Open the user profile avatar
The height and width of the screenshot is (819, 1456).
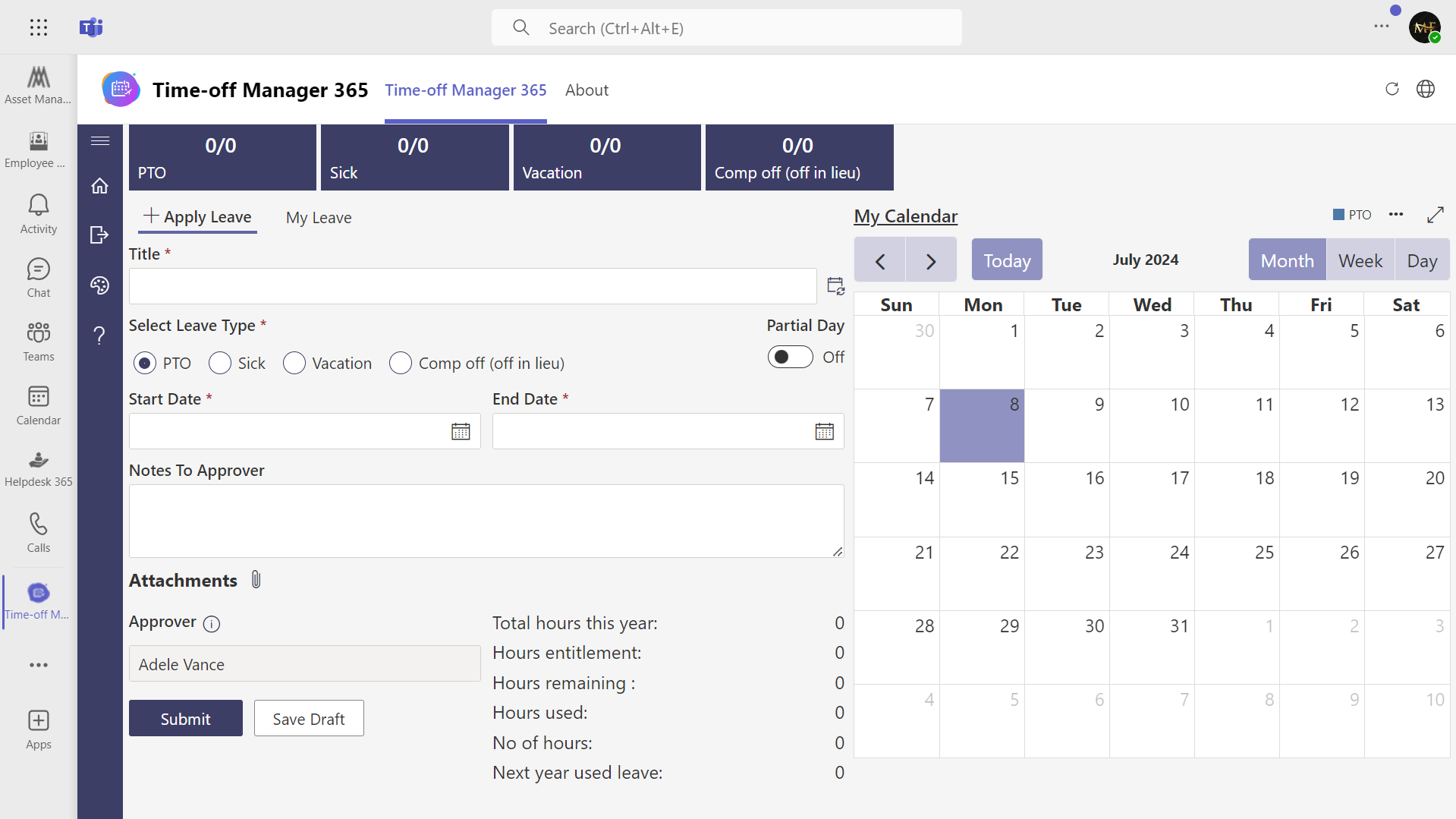(1425, 27)
